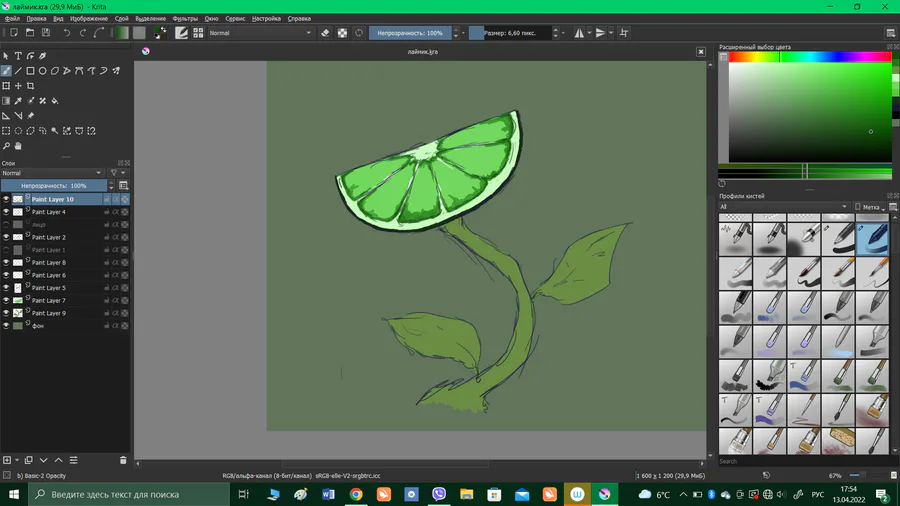Select the Zoom magnifier tool
900x506 pixels.
(6, 146)
